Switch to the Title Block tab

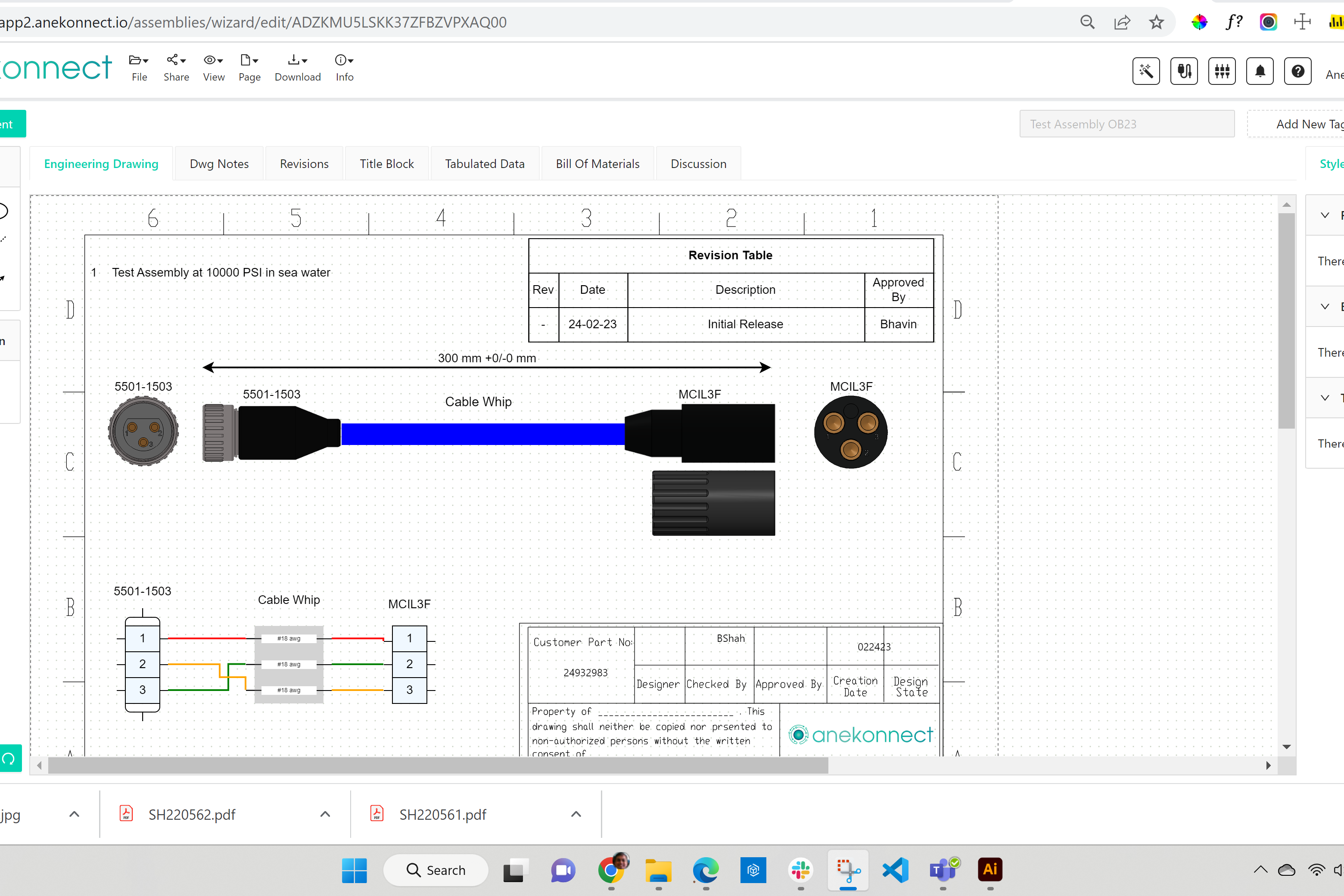pyautogui.click(x=387, y=164)
